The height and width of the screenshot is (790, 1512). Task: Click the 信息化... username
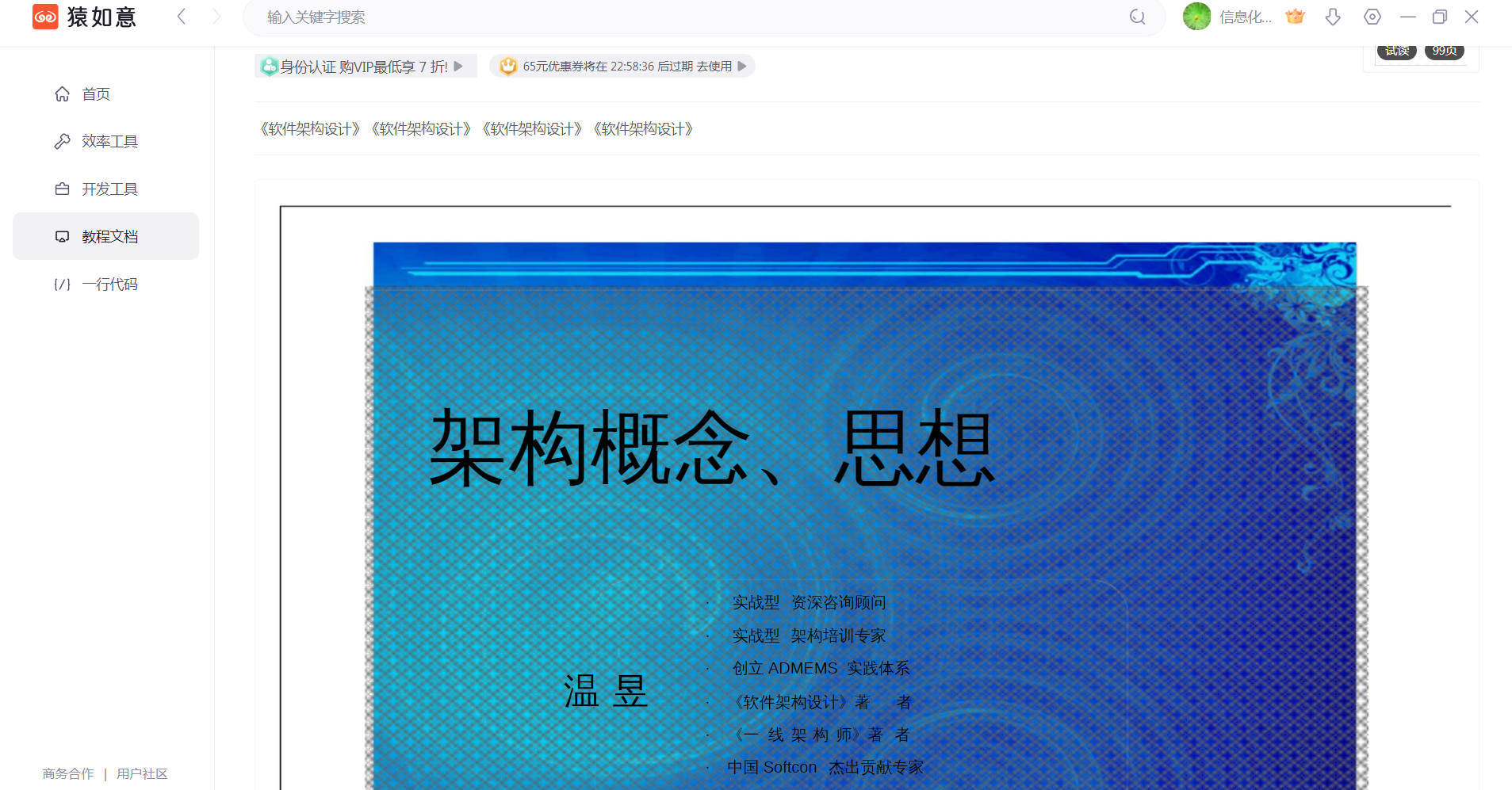click(x=1246, y=17)
